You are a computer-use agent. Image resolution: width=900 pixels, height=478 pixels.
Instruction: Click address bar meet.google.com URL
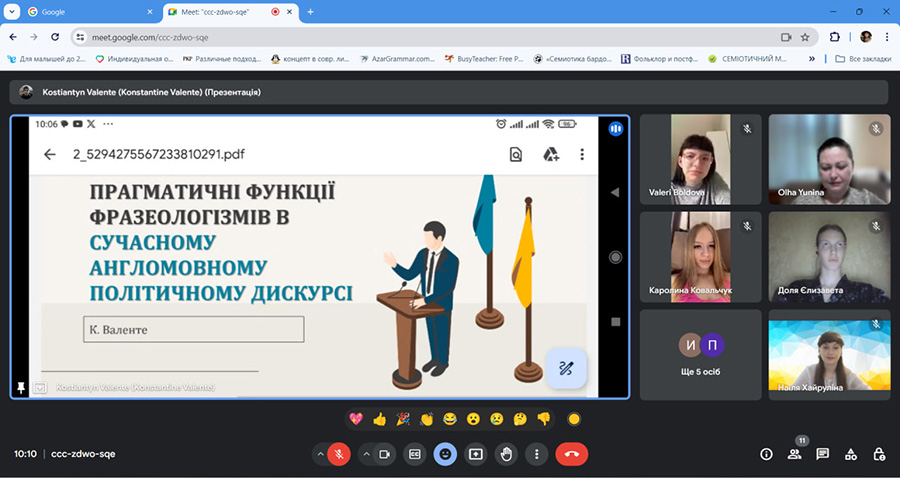(x=150, y=37)
